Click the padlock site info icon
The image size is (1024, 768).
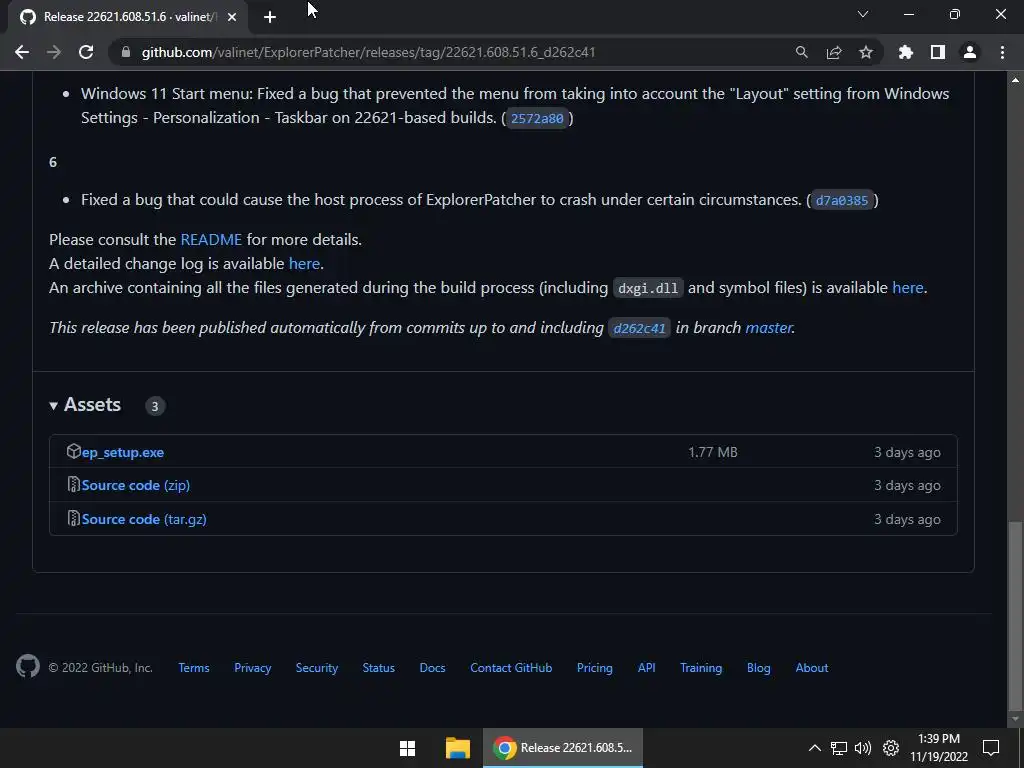point(126,52)
